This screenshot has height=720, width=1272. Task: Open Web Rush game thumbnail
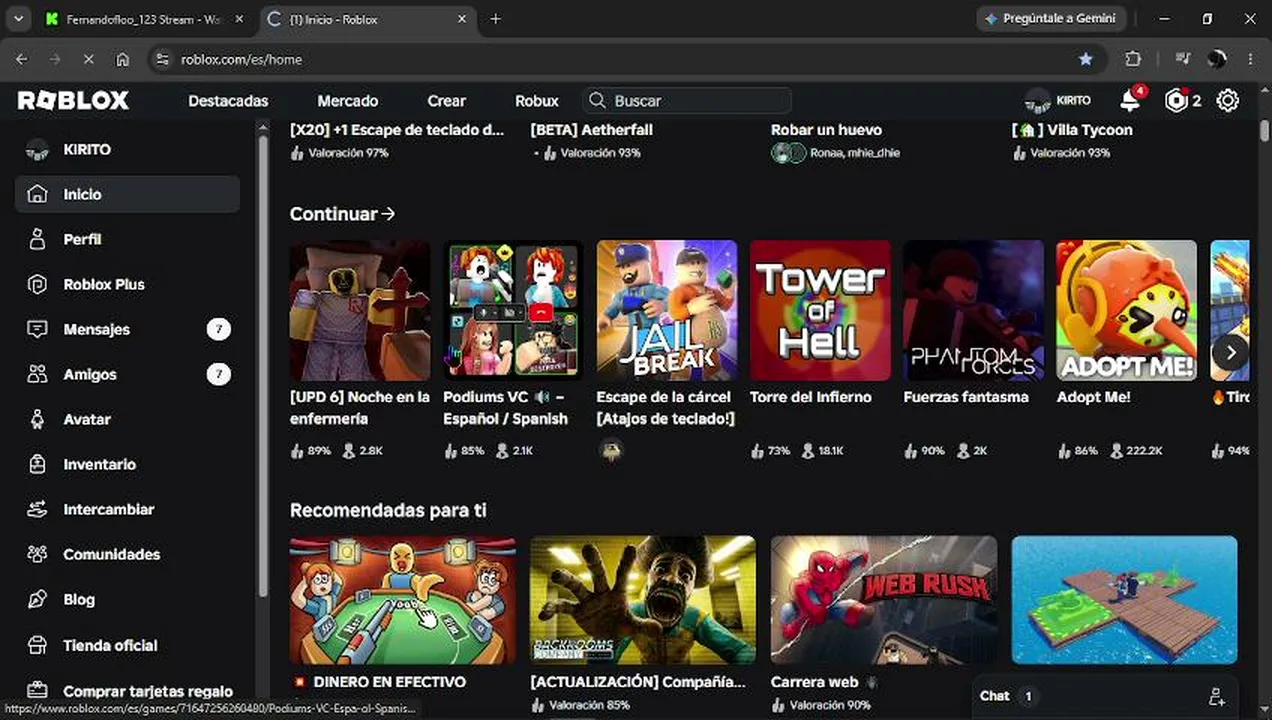tap(884, 600)
